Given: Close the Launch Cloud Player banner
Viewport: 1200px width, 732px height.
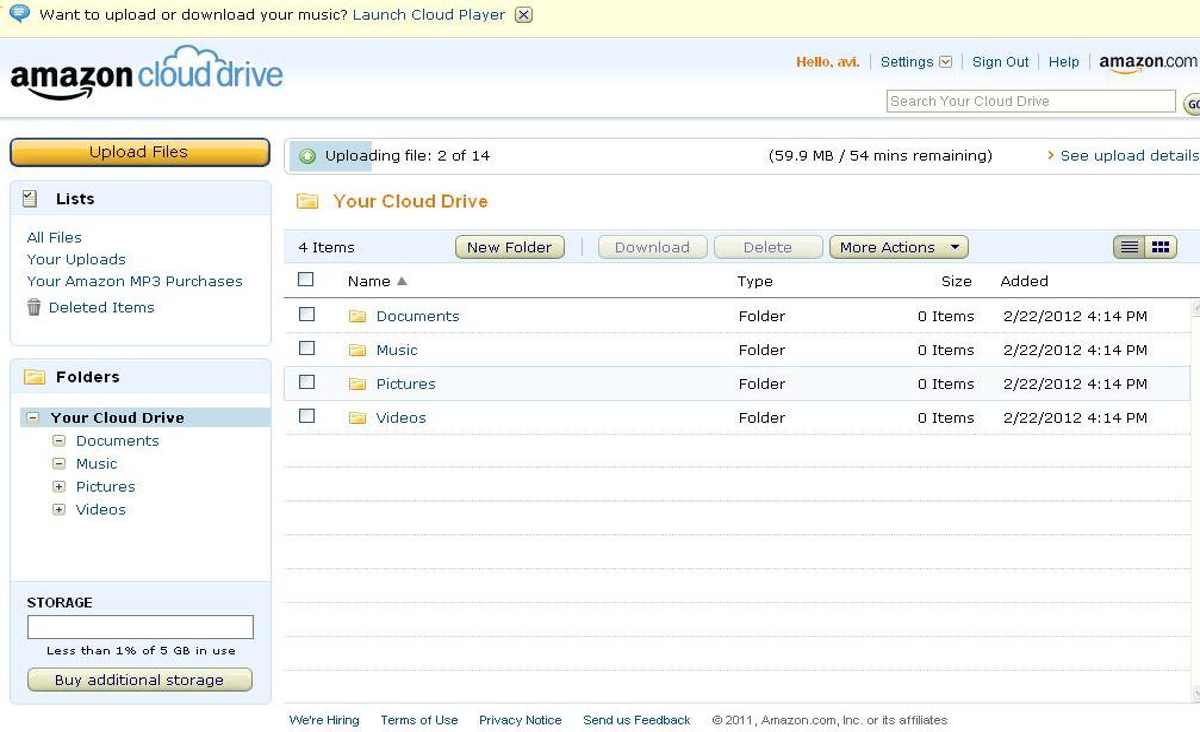Looking at the screenshot, I should pos(523,15).
